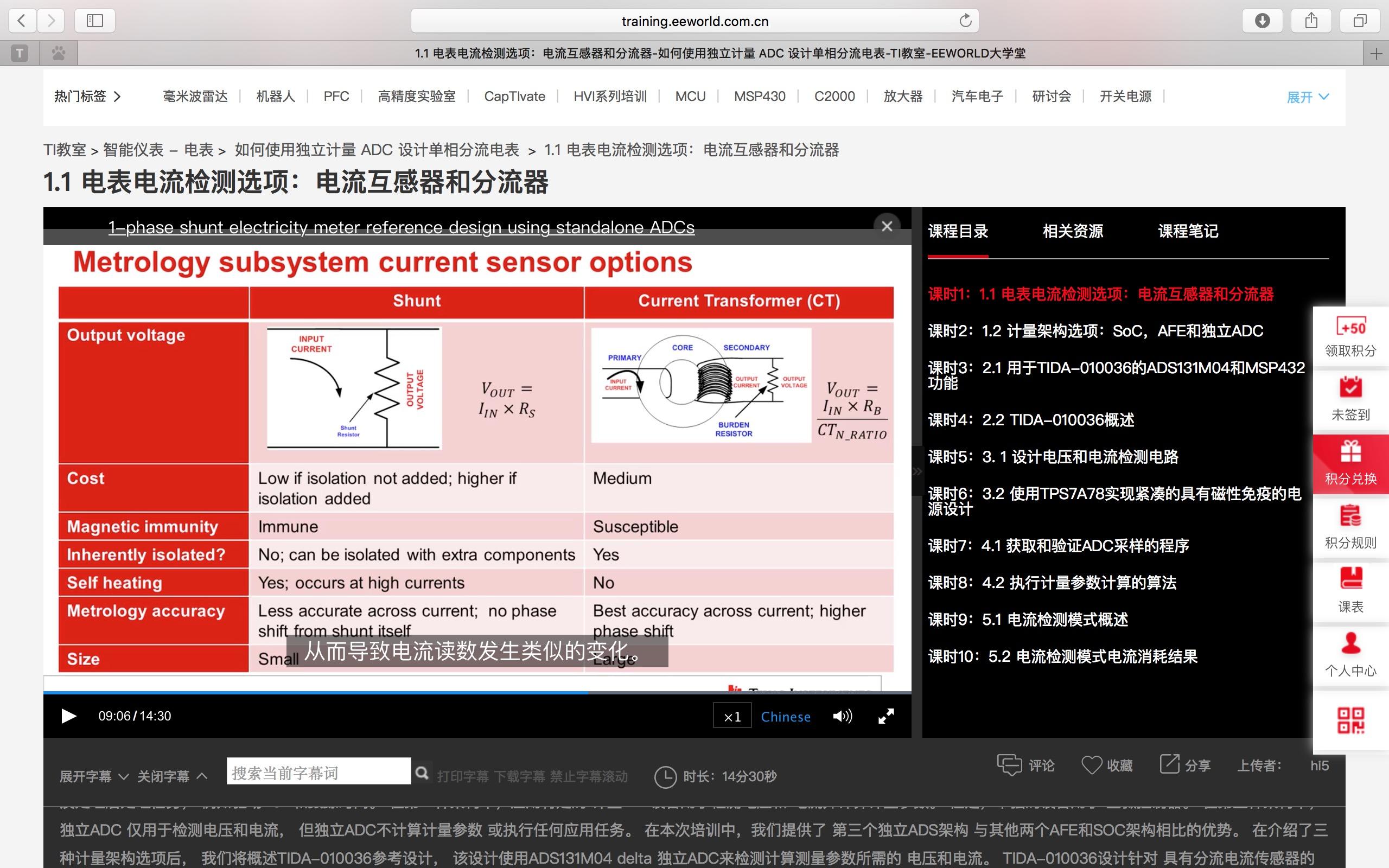
Task: Click the subtitle search magnifier icon
Action: 422,773
